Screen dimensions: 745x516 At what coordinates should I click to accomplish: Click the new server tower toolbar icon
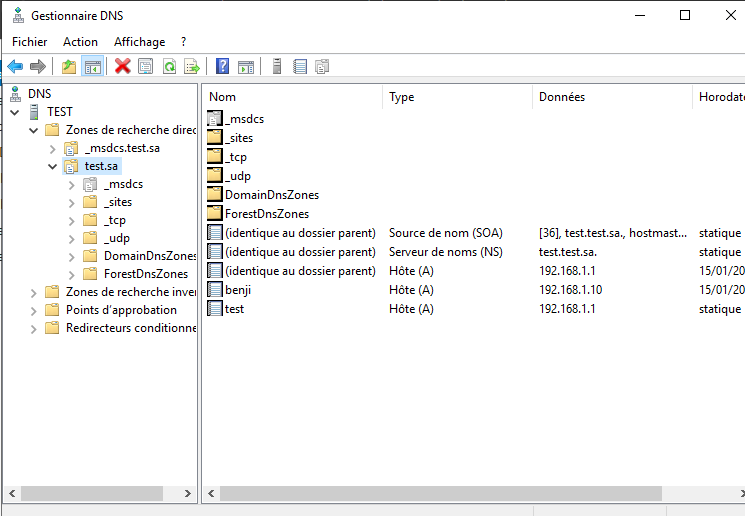(x=276, y=67)
